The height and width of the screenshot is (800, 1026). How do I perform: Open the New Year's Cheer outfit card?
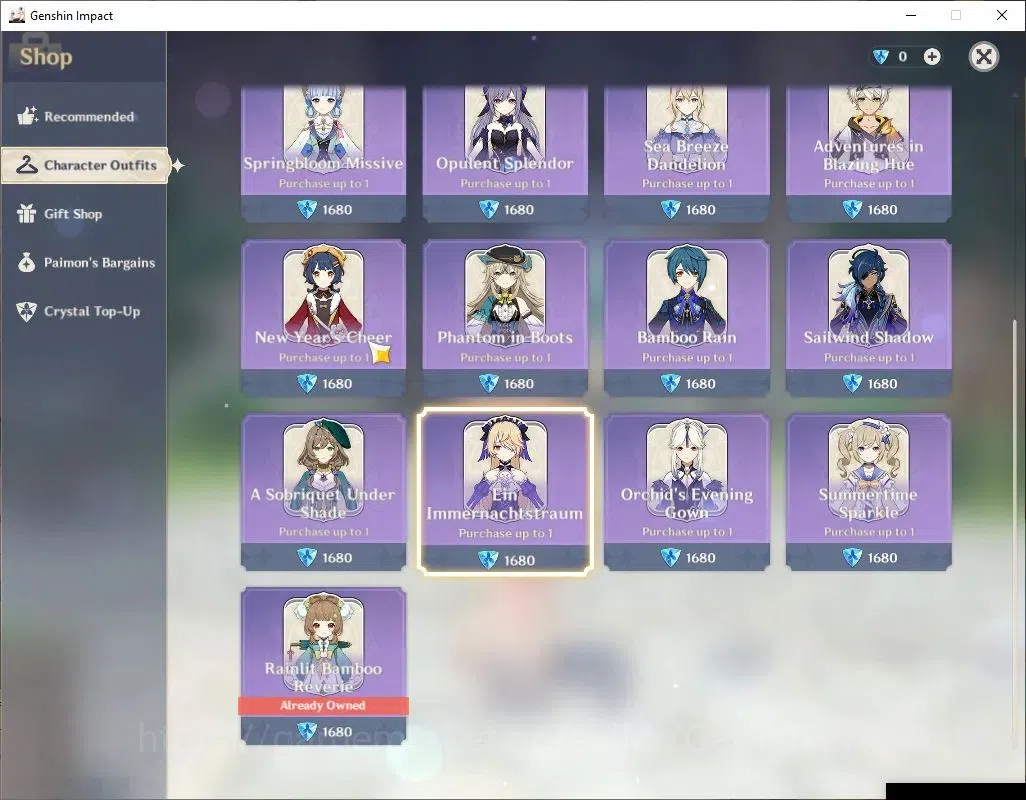click(323, 318)
